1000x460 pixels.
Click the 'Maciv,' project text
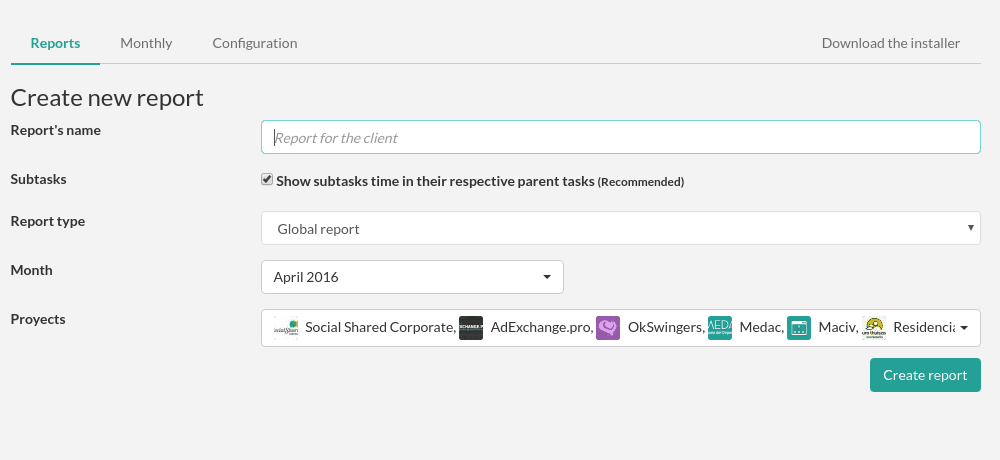(x=839, y=327)
